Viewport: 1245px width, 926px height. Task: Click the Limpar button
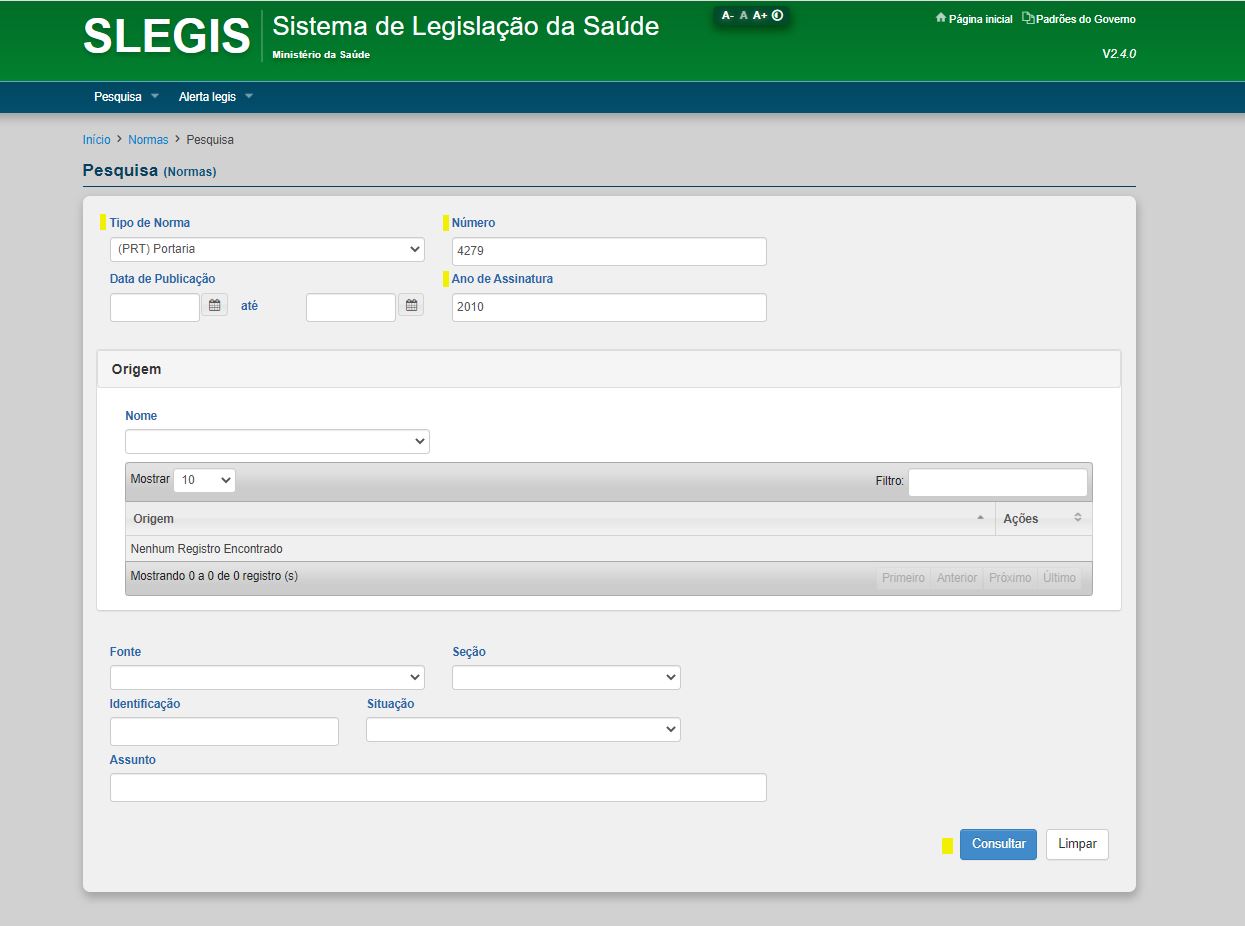click(1077, 844)
